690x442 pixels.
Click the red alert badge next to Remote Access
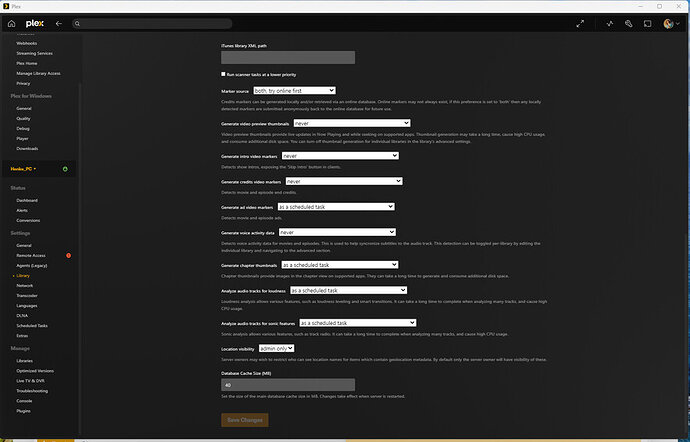tap(68, 255)
